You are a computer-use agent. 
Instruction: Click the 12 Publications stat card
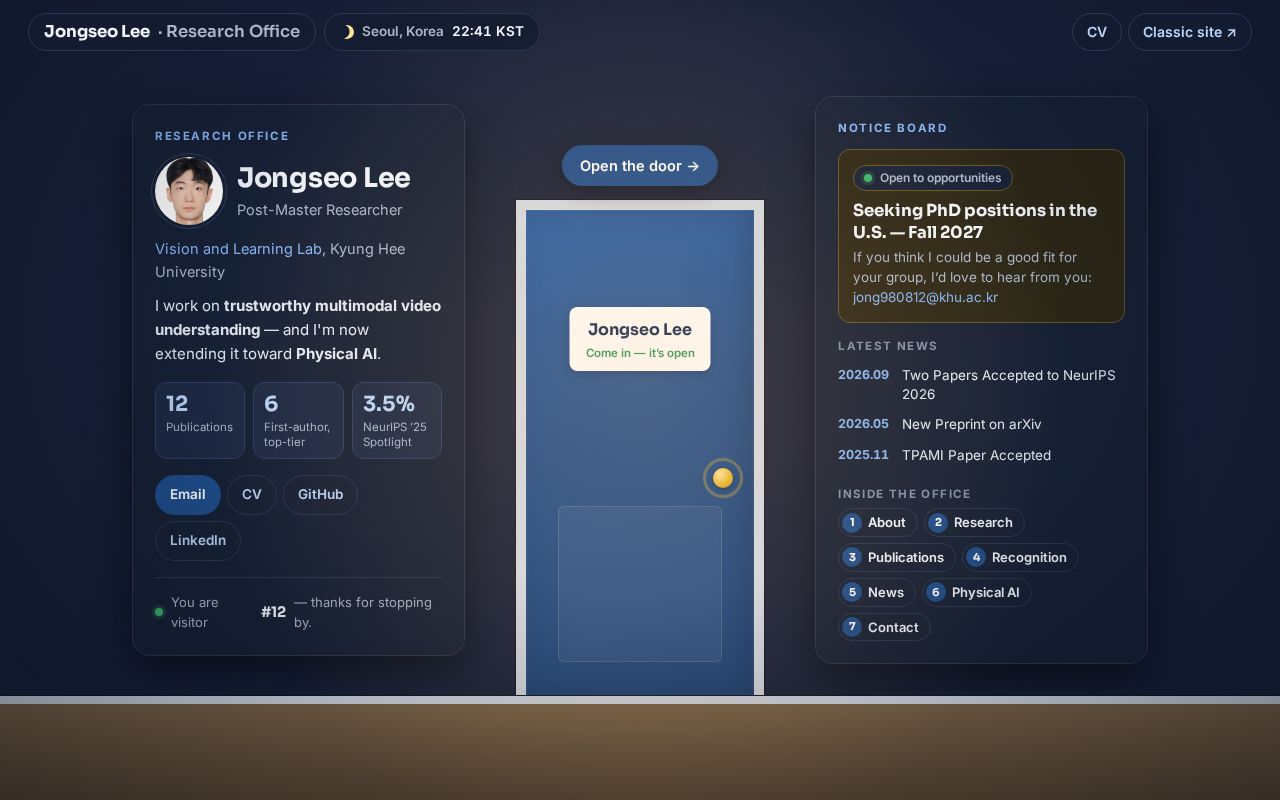click(x=200, y=420)
